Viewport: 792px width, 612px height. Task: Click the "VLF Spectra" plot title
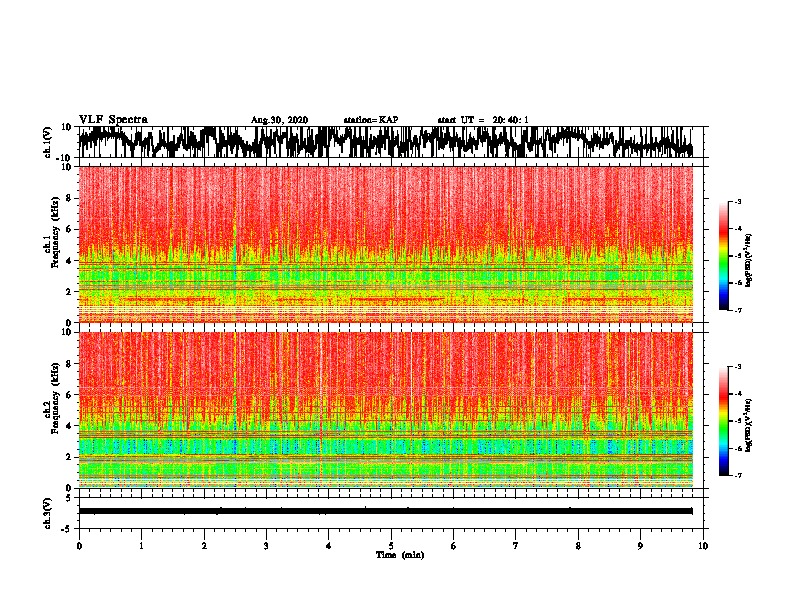coord(113,119)
